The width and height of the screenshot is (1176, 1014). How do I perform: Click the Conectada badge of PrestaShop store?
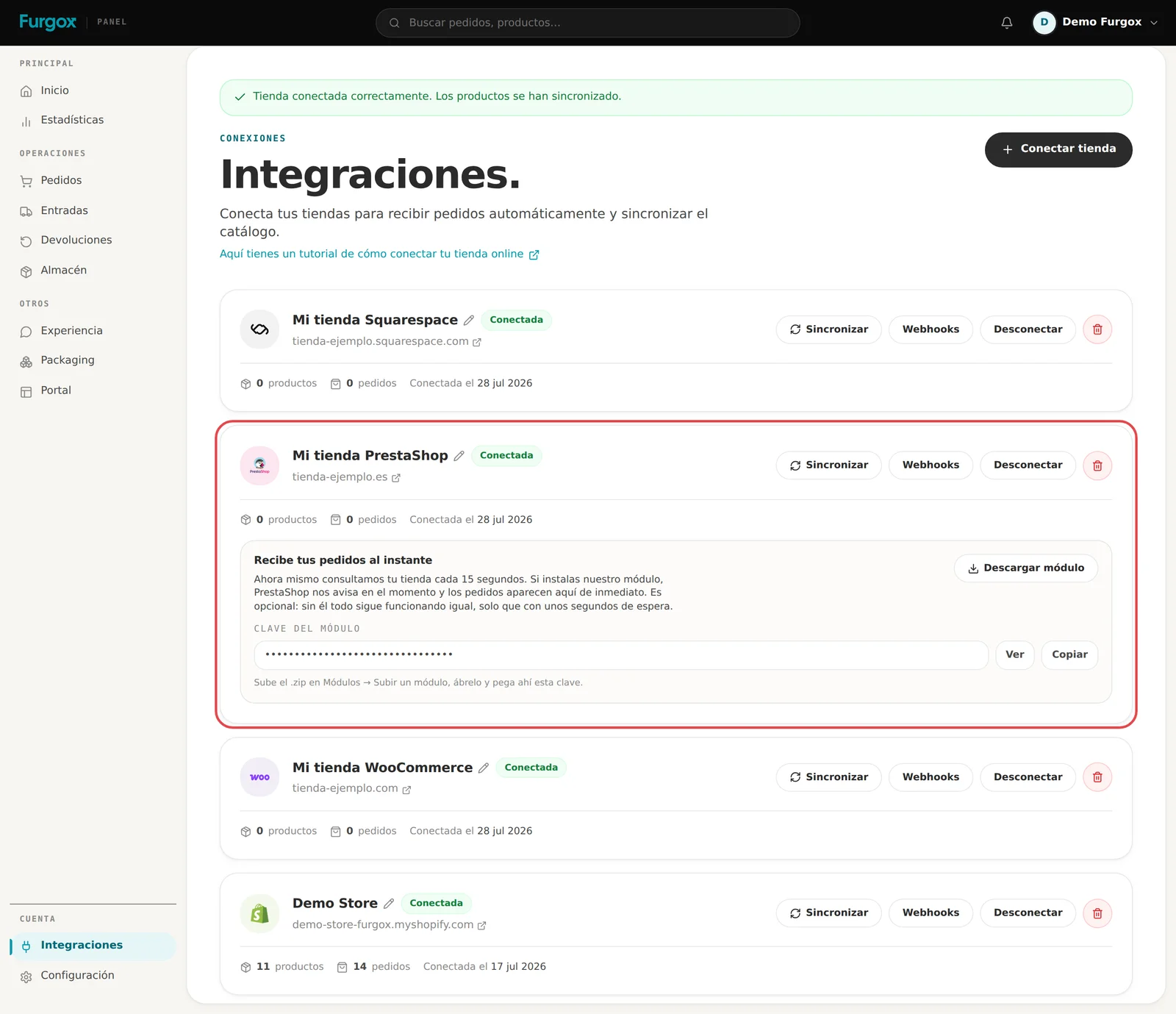click(x=506, y=456)
